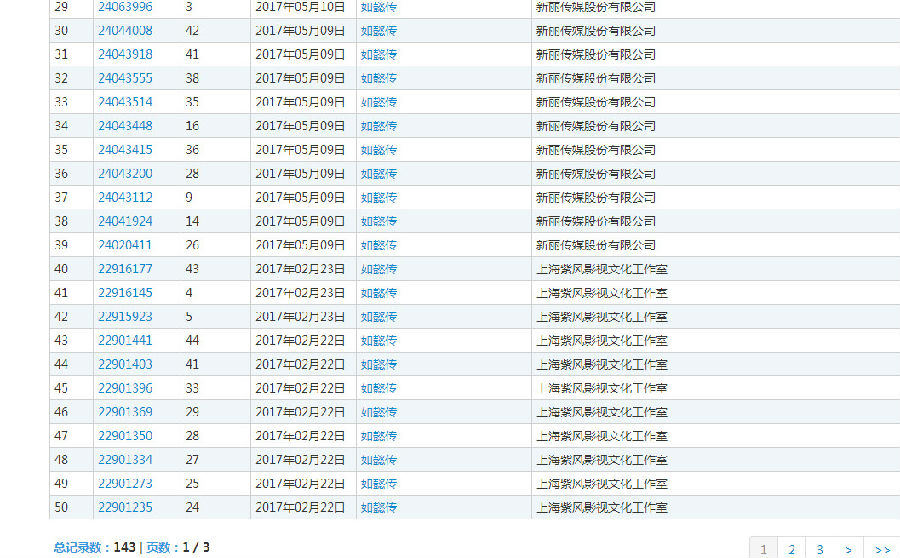
Task: Open registration number 22901350 link
Action: (125, 436)
